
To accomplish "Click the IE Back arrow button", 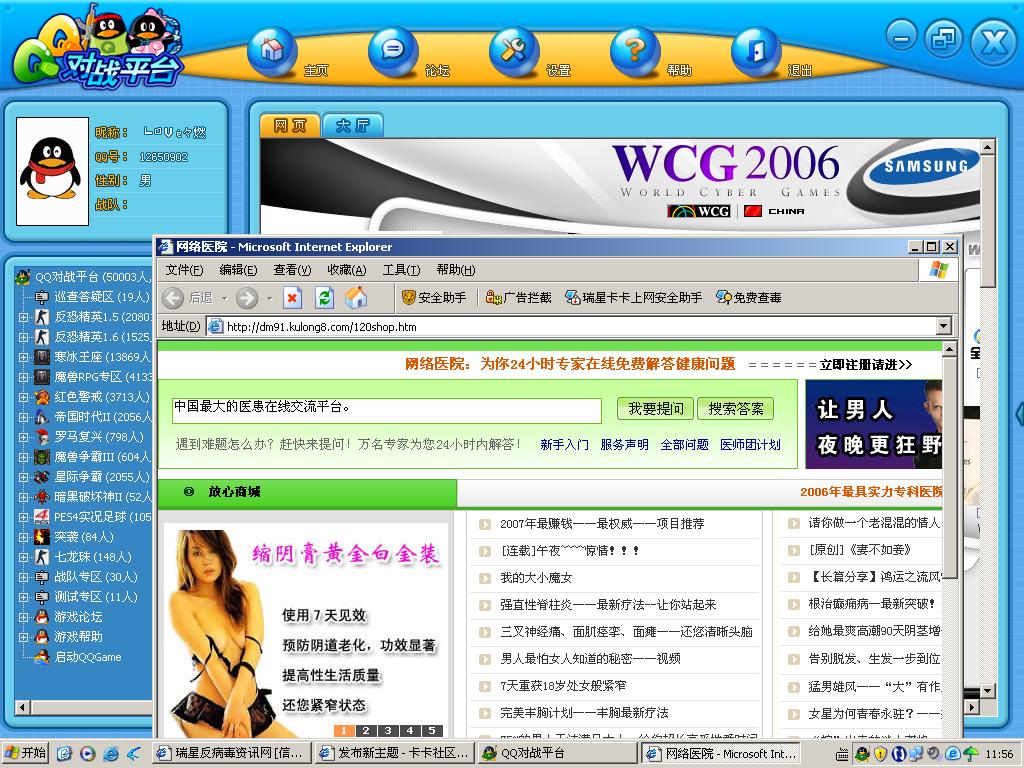I will [x=173, y=298].
